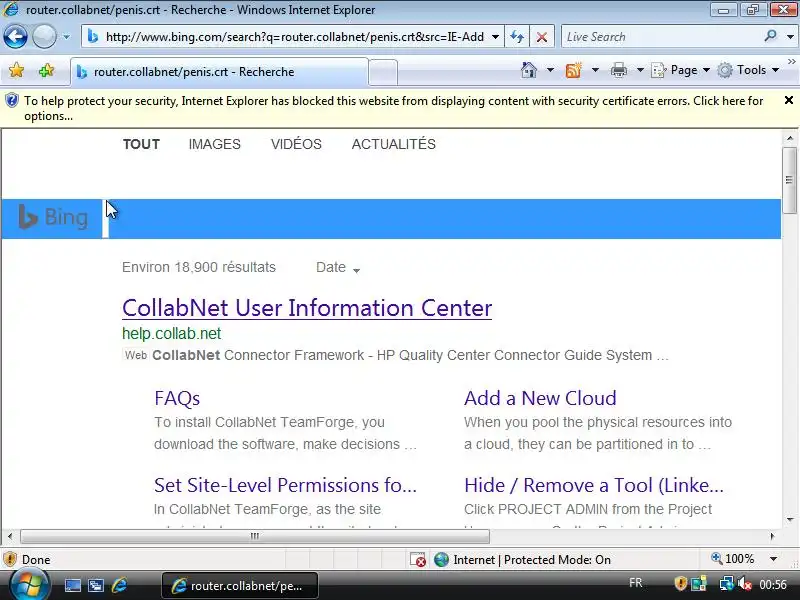Click the vertical scrollbar up arrow
This screenshot has height=600, width=800.
790,138
